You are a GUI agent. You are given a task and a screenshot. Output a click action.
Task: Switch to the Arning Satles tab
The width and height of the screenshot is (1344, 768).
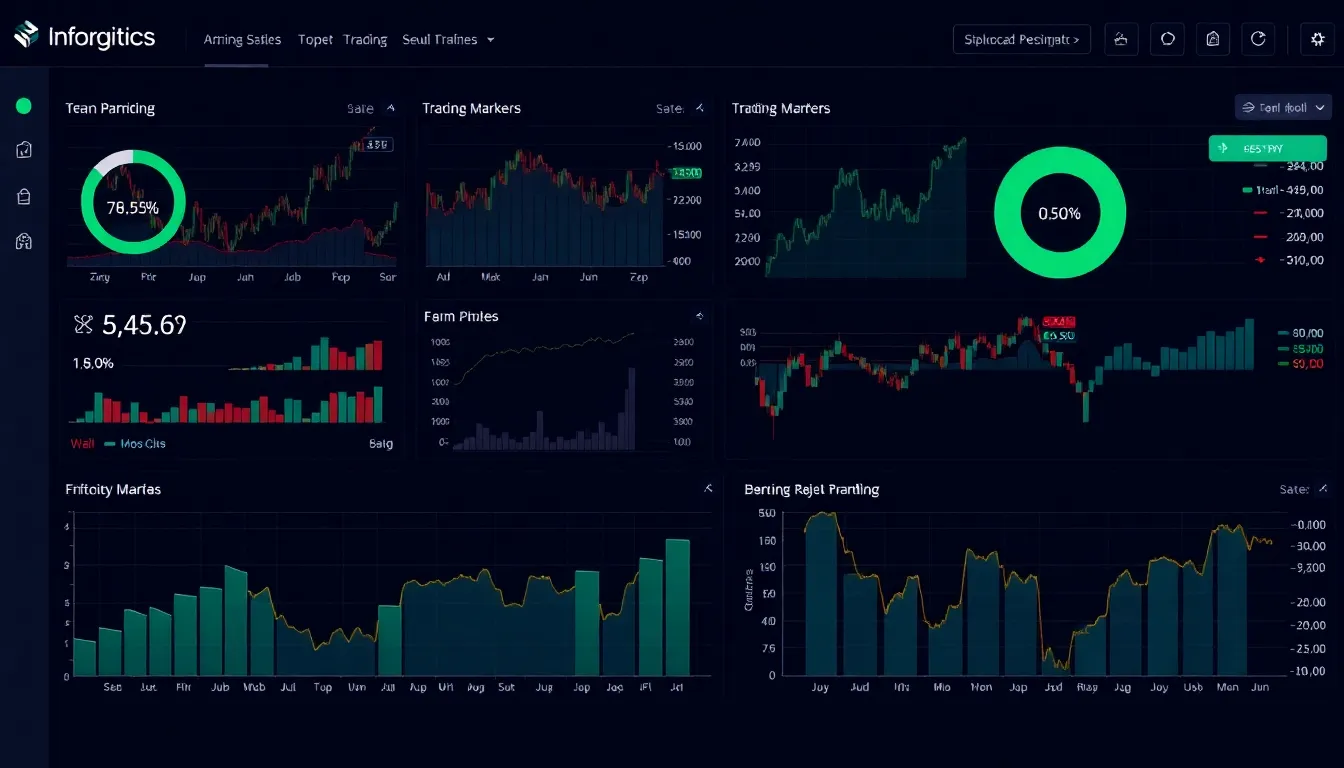(242, 39)
